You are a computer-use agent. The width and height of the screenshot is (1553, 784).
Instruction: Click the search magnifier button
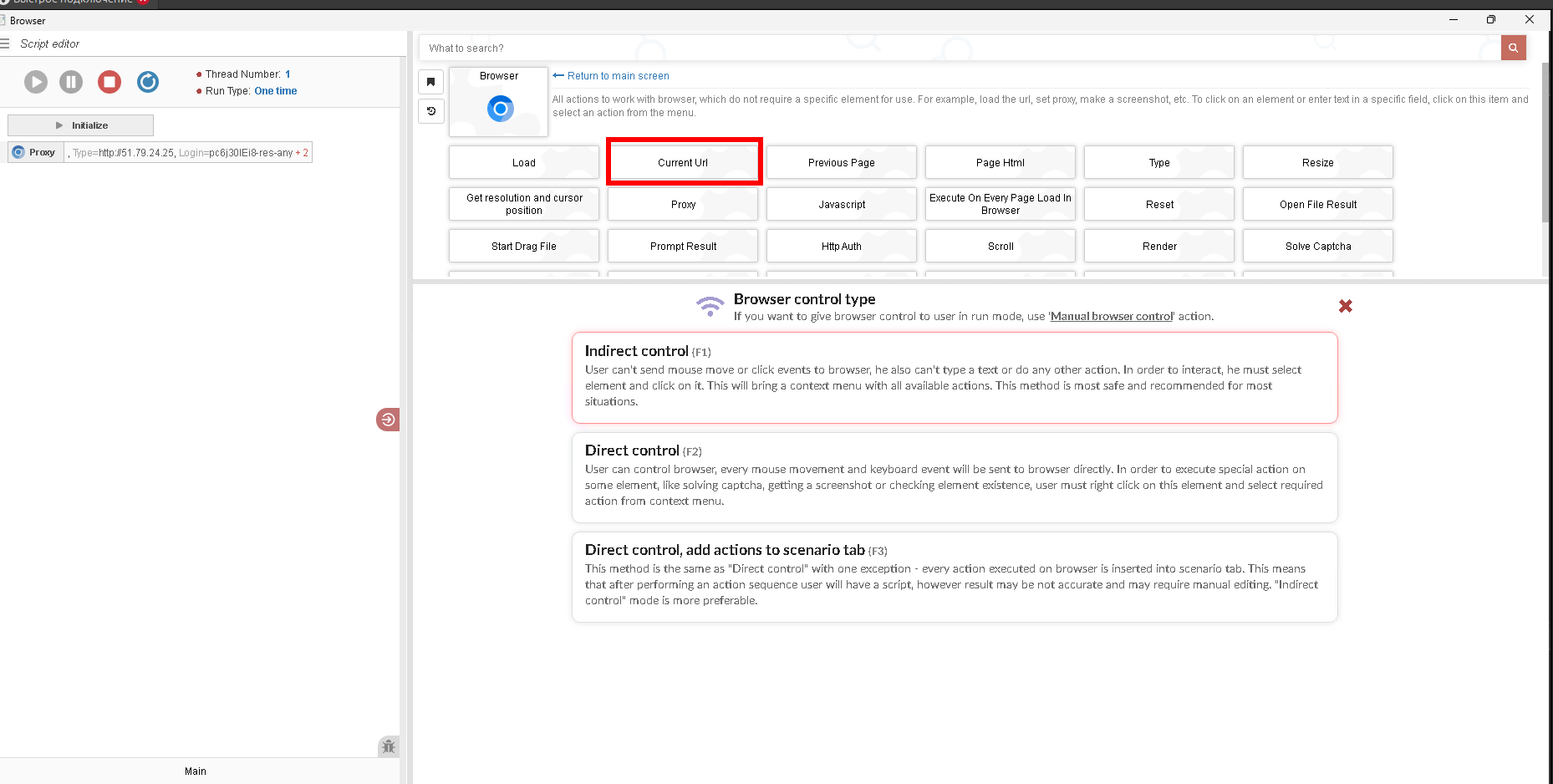(x=1513, y=48)
